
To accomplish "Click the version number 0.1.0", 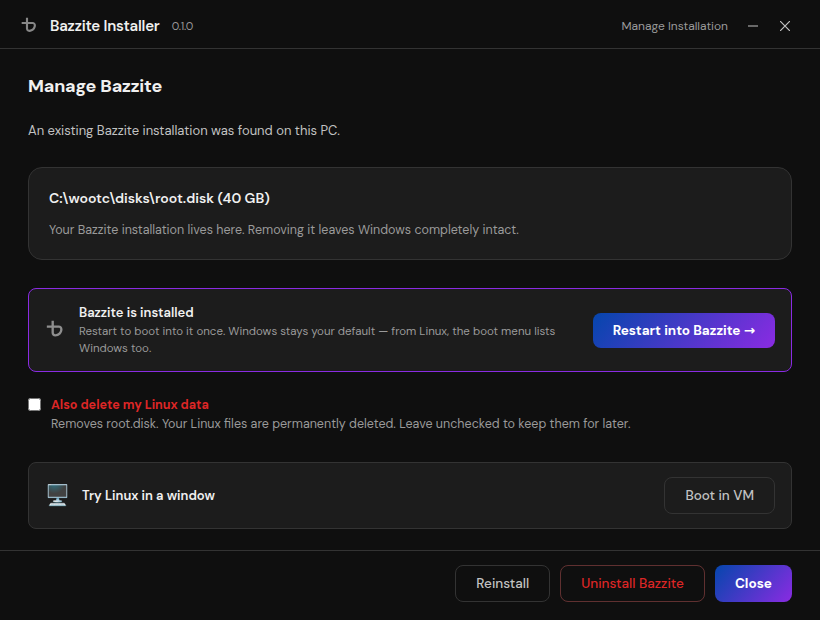I will pyautogui.click(x=182, y=26).
